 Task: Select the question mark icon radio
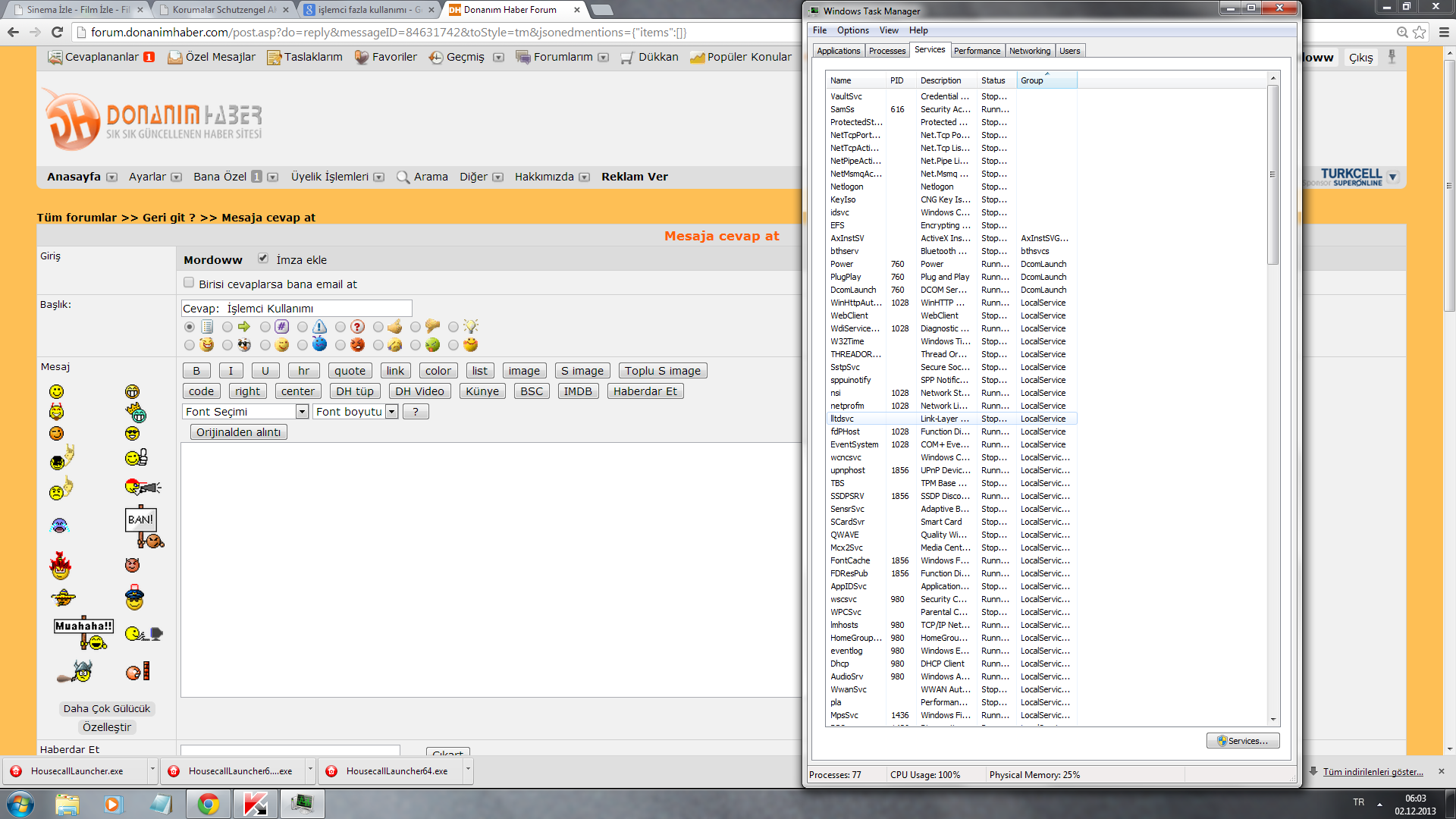340,327
